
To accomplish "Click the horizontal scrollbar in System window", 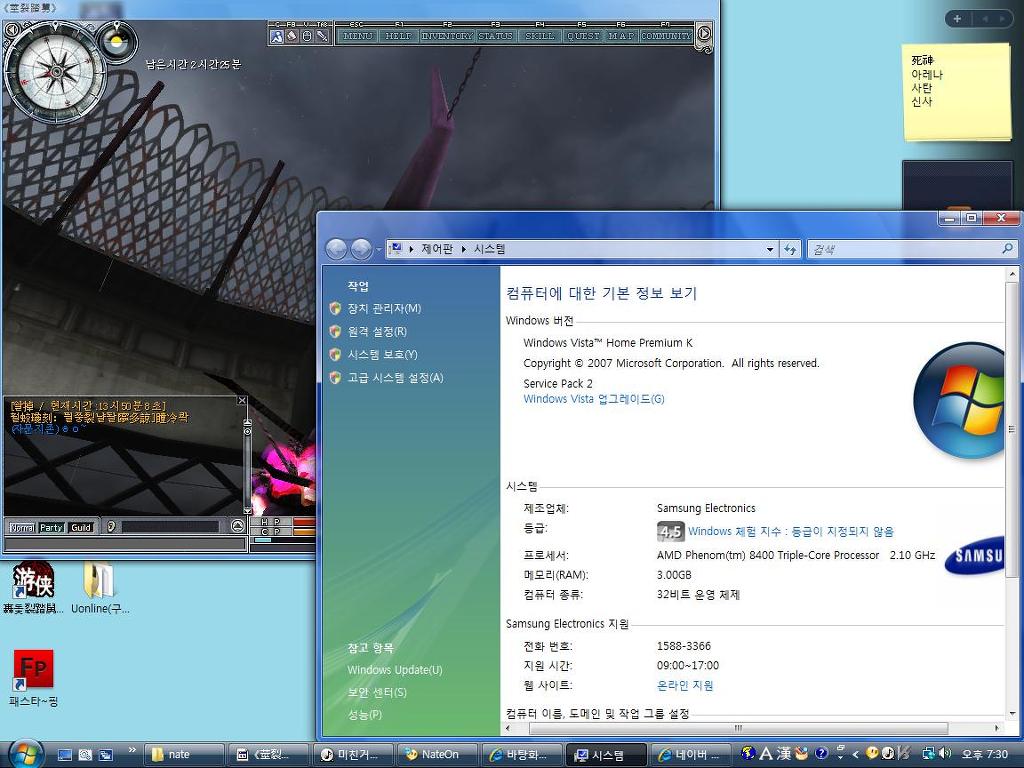I will pyautogui.click(x=738, y=728).
